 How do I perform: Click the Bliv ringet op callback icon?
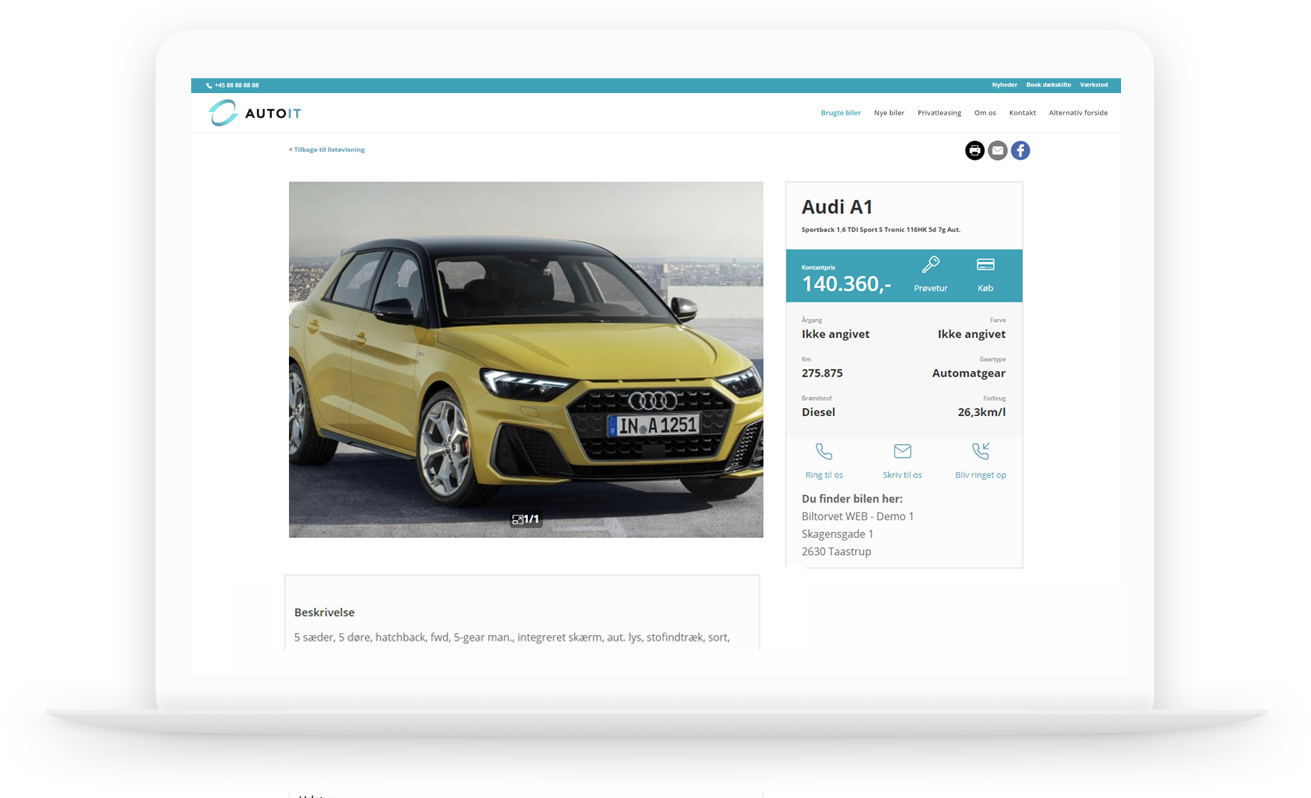[980, 452]
